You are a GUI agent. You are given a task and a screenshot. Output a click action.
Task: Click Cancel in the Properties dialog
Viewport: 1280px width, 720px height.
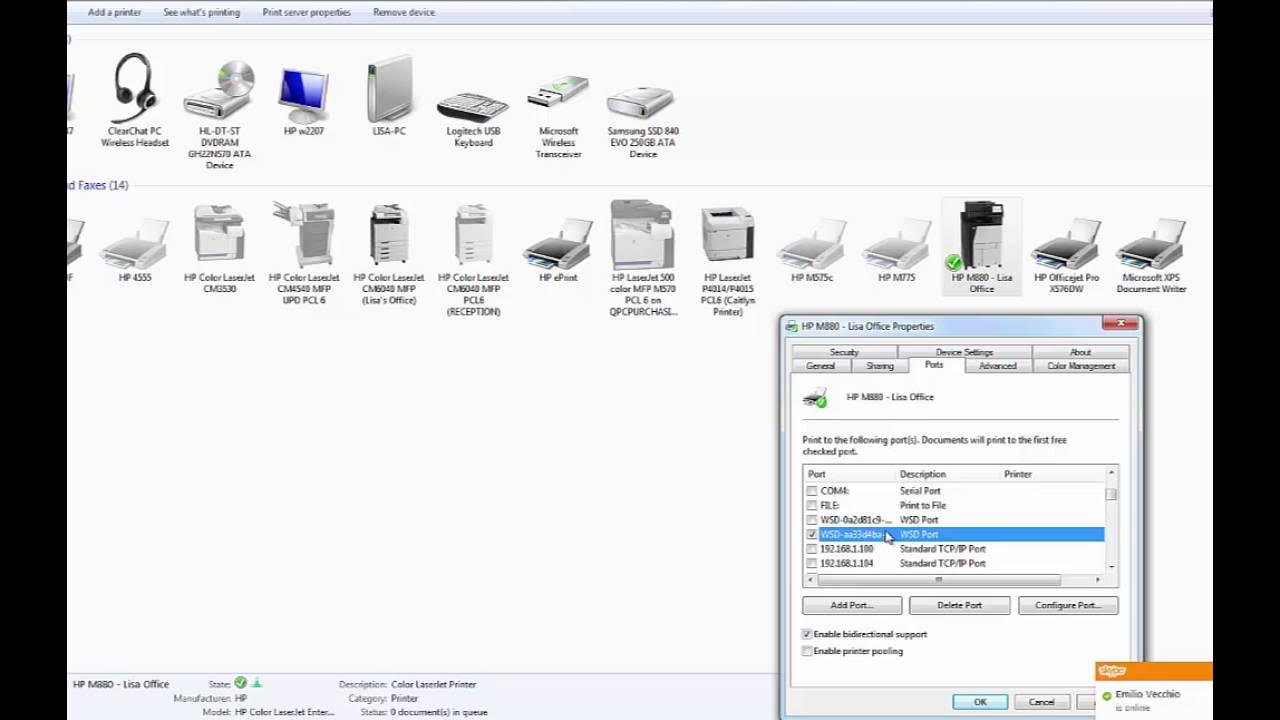[1041, 702]
